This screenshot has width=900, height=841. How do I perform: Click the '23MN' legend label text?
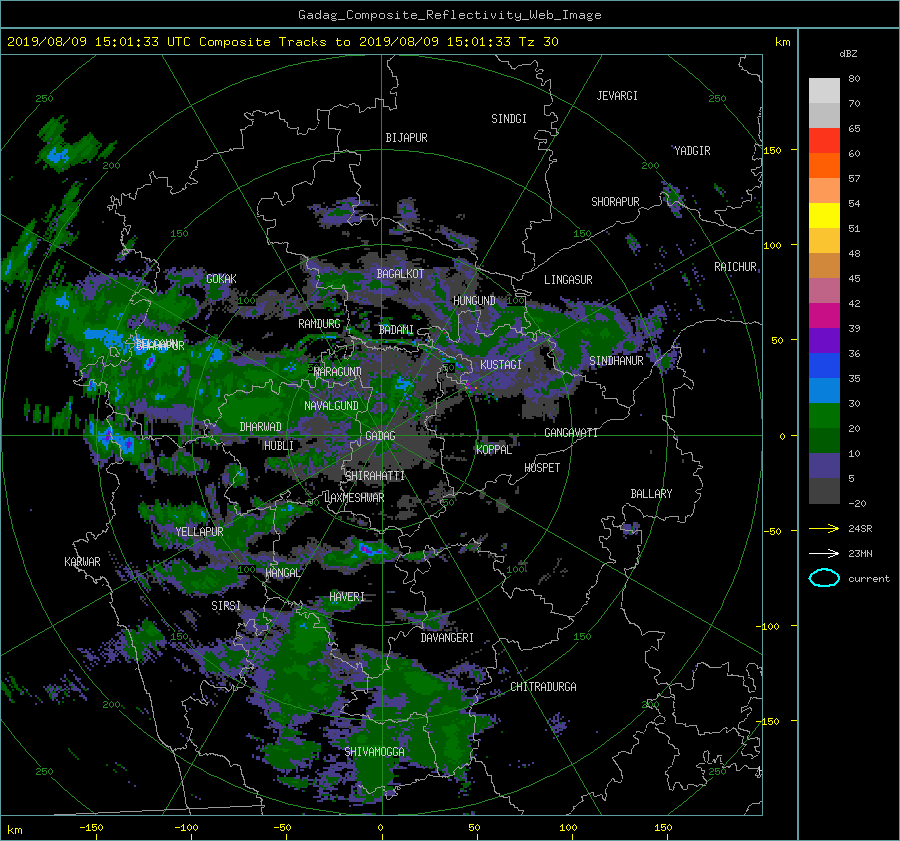[x=860, y=553]
